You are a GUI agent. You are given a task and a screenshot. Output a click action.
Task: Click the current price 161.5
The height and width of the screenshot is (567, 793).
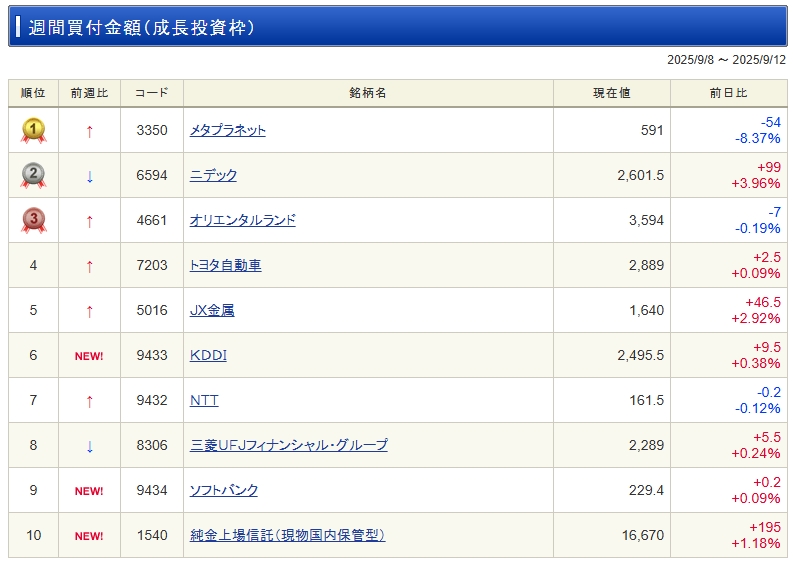(646, 401)
